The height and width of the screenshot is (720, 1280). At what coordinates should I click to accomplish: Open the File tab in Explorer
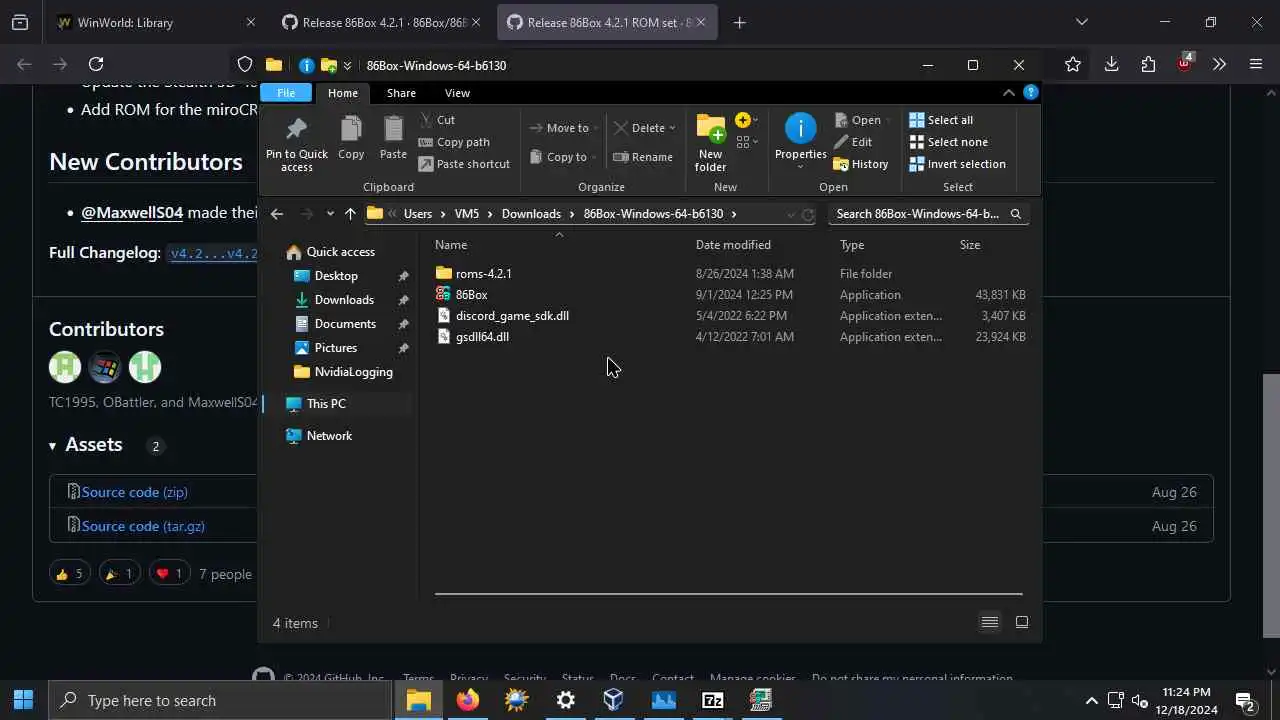coord(286,93)
